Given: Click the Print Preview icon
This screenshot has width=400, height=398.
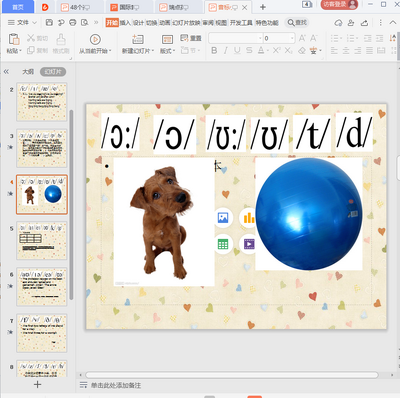Looking at the screenshot, I should pyautogui.click(x=85, y=22).
